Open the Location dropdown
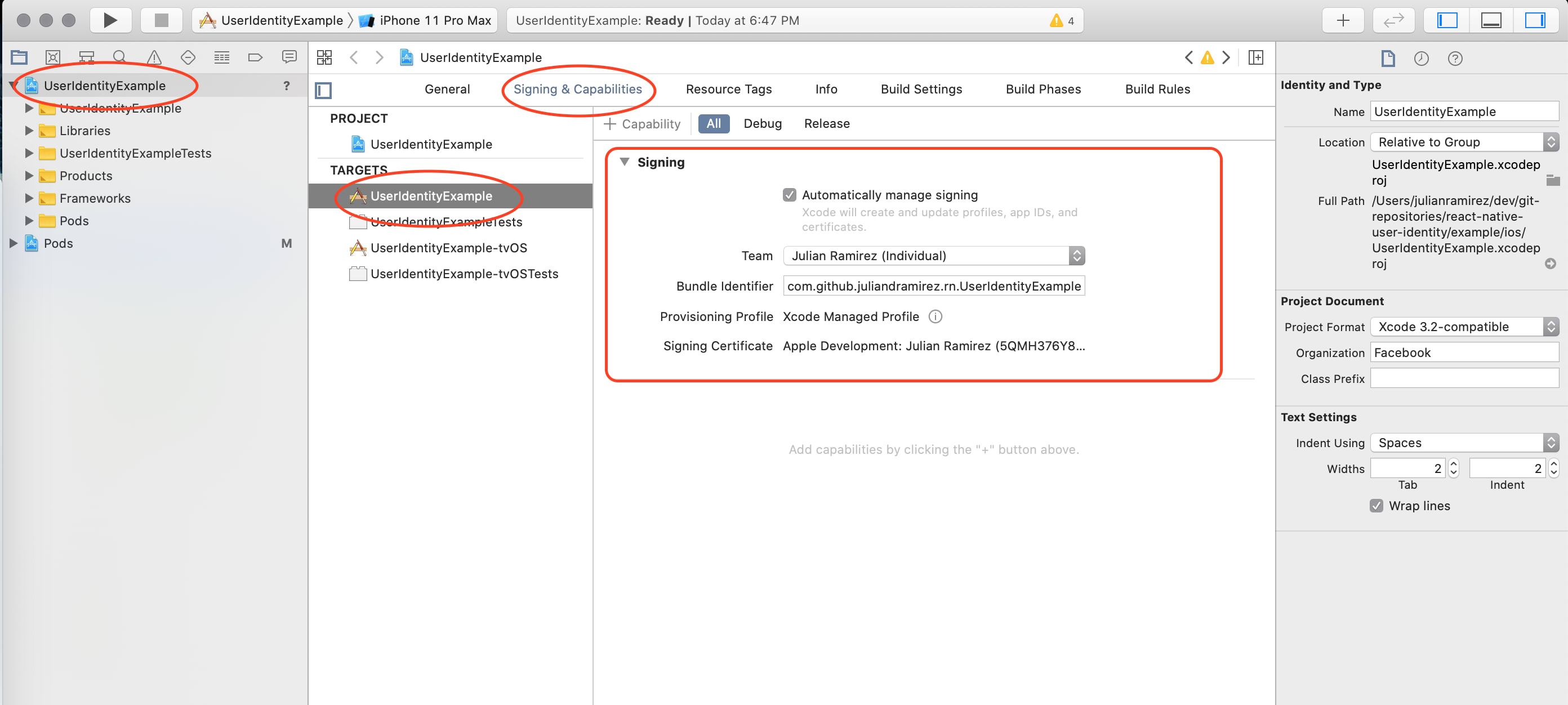 pos(1464,142)
